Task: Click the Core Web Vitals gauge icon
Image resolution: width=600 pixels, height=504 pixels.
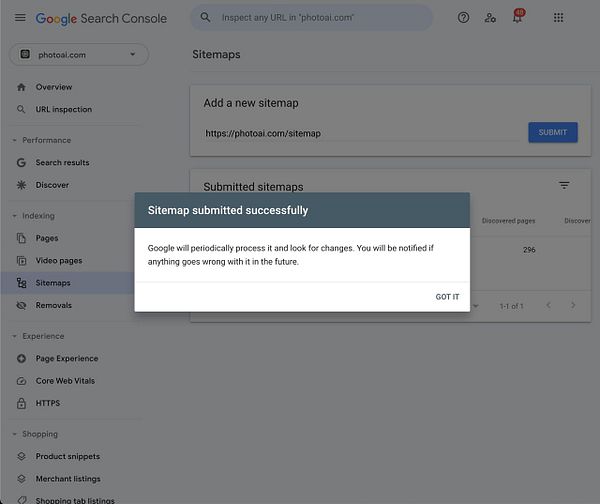Action: pos(21,381)
